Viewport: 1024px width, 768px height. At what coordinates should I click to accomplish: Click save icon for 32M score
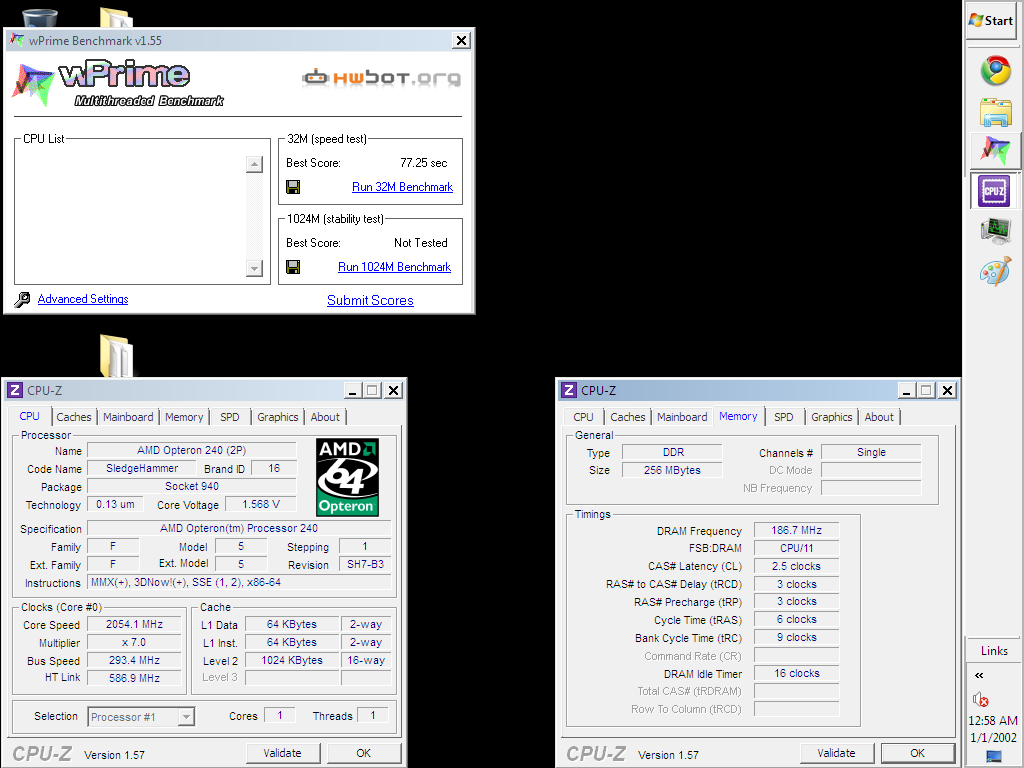[293, 187]
